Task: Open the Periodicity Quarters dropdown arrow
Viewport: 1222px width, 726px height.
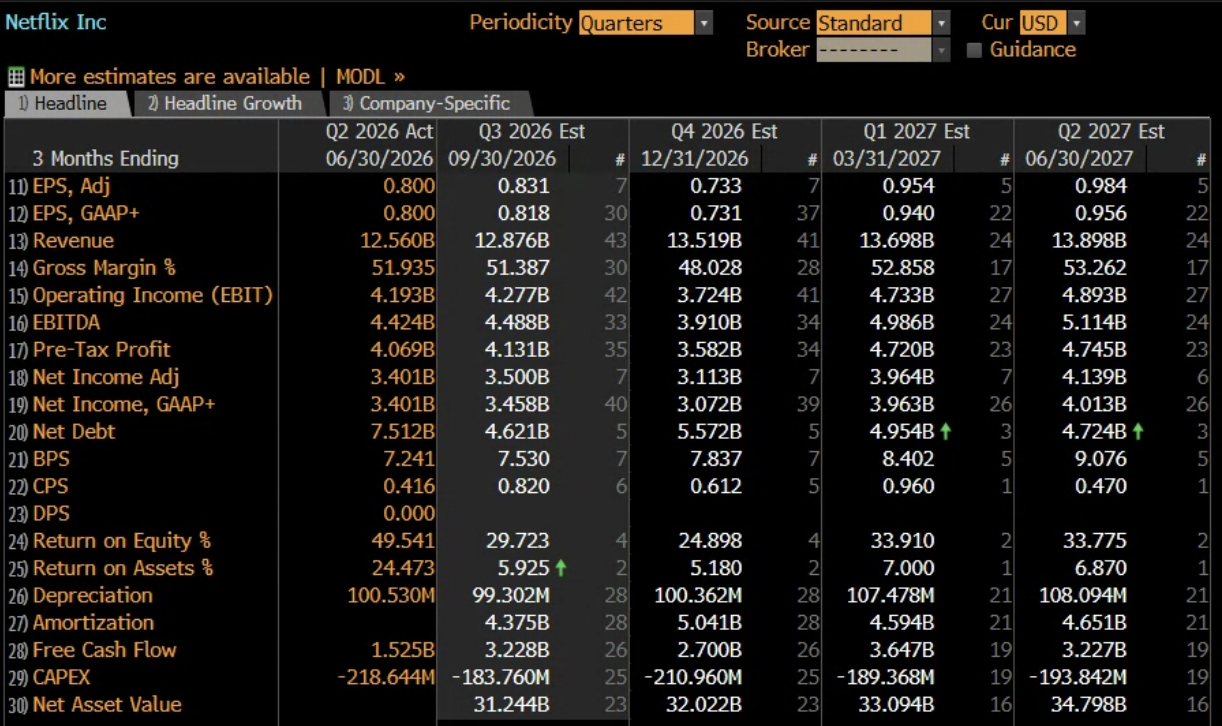Action: 704,23
